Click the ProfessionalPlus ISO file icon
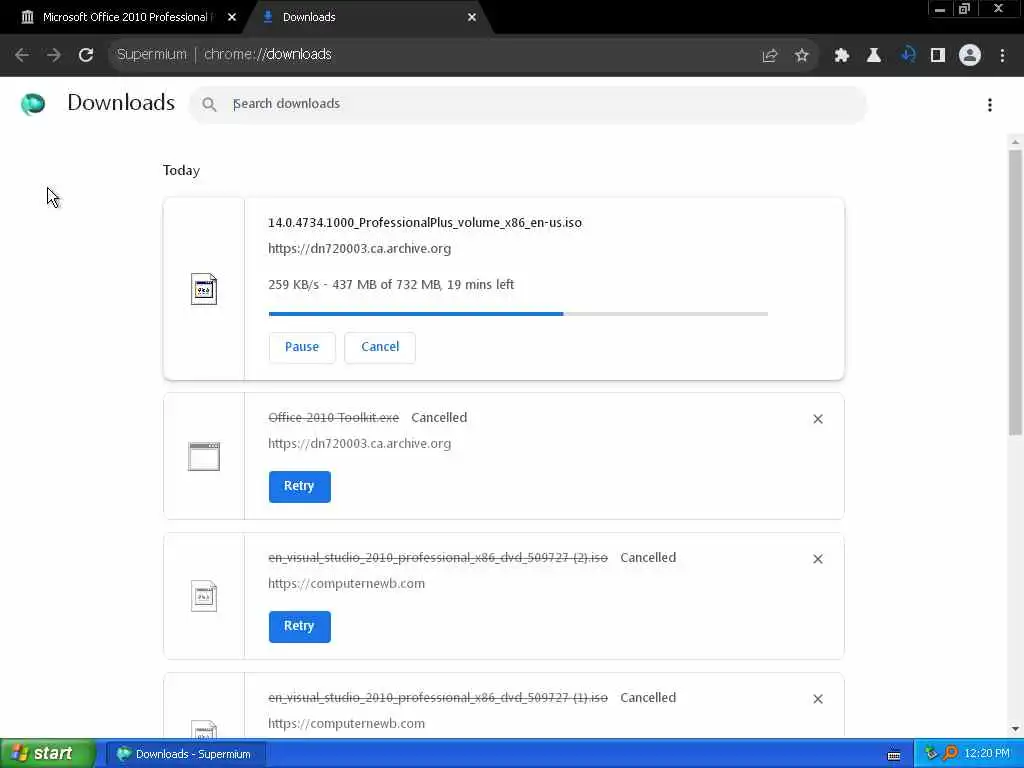The image size is (1024, 768). coord(204,289)
